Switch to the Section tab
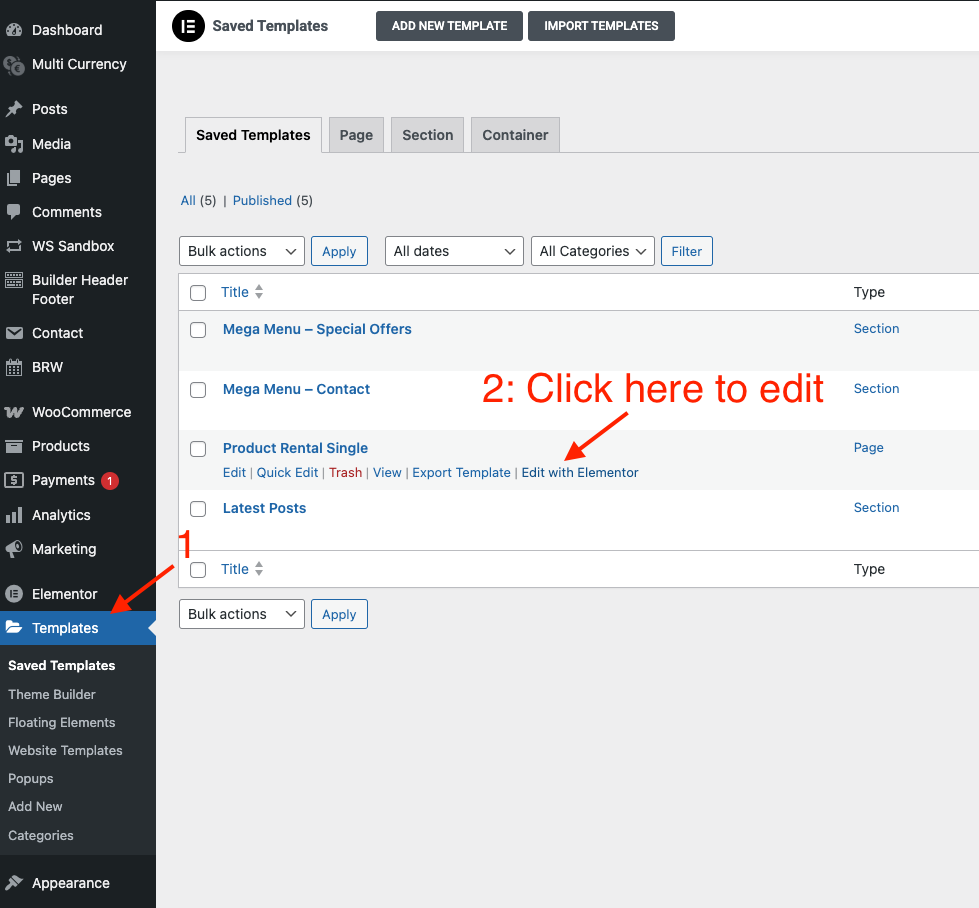Screen dimensions: 979x908 pos(427,135)
